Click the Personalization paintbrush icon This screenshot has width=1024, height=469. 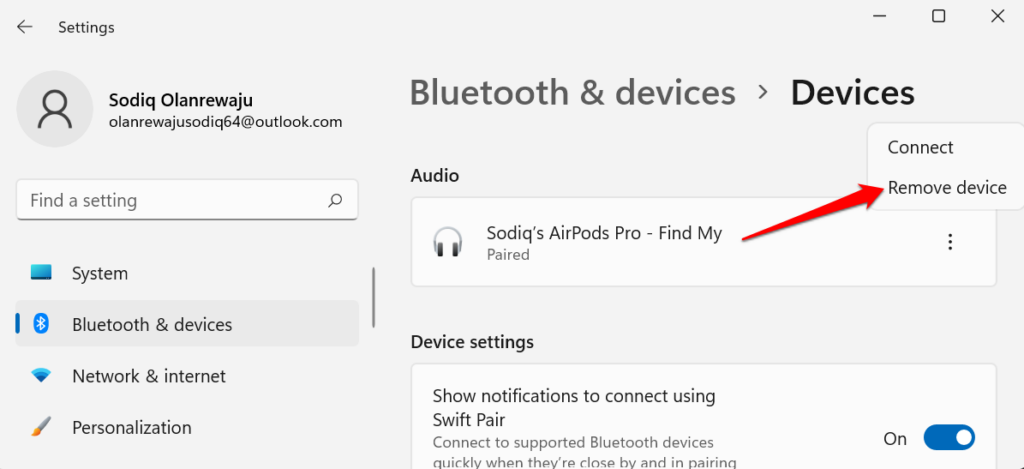click(41, 427)
